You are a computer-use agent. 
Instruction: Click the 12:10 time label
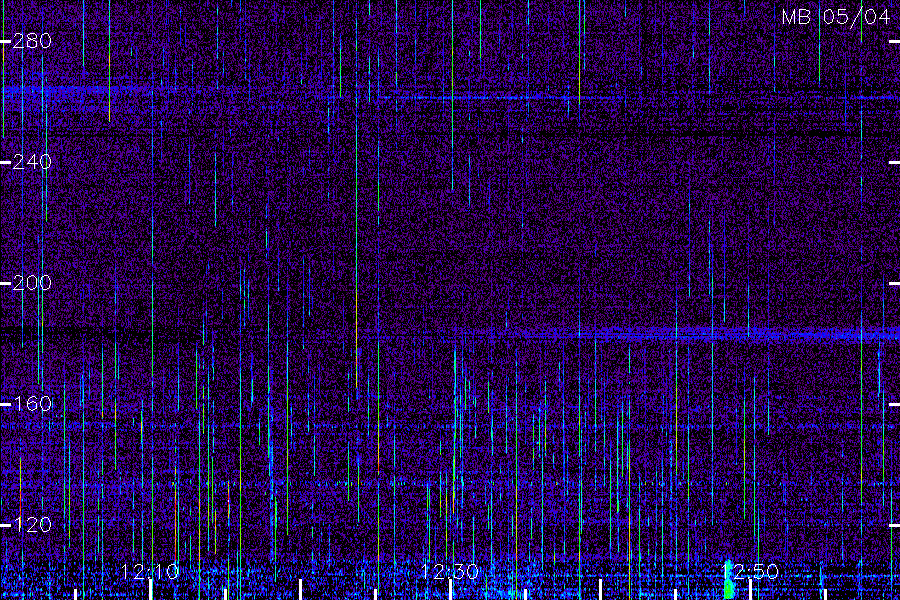click(150, 572)
